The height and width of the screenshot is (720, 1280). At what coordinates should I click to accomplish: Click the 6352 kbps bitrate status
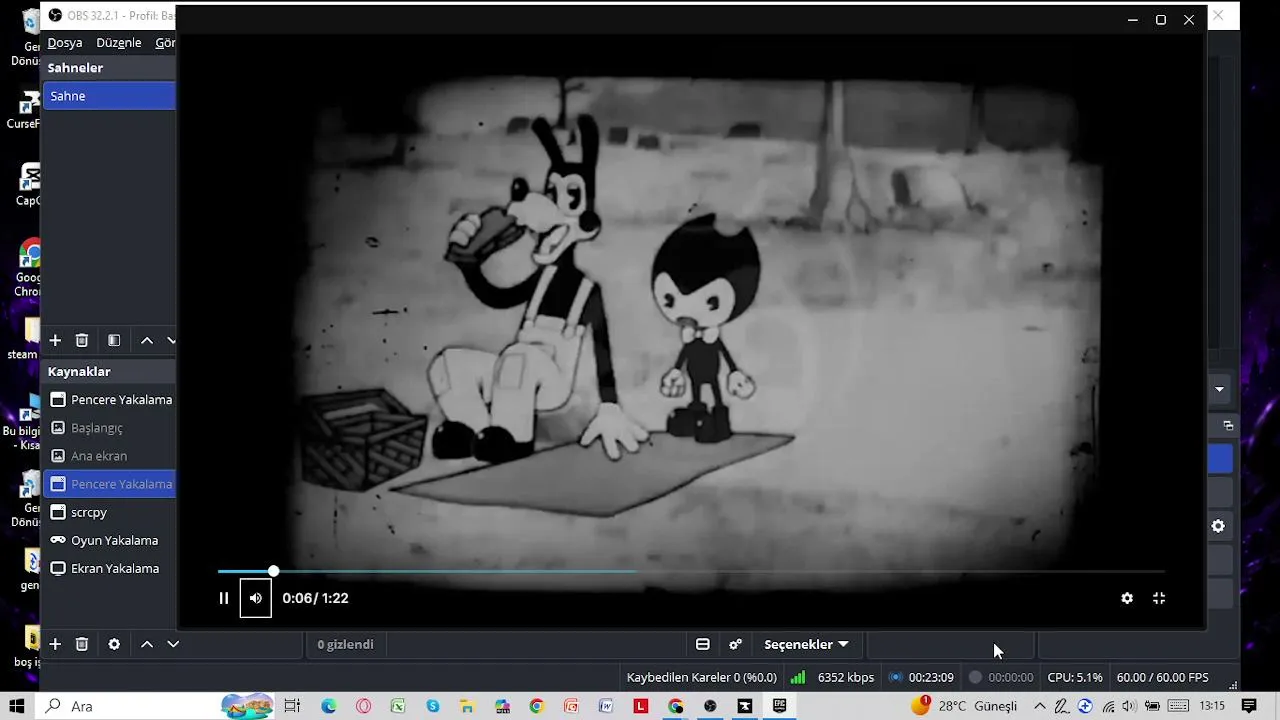846,677
